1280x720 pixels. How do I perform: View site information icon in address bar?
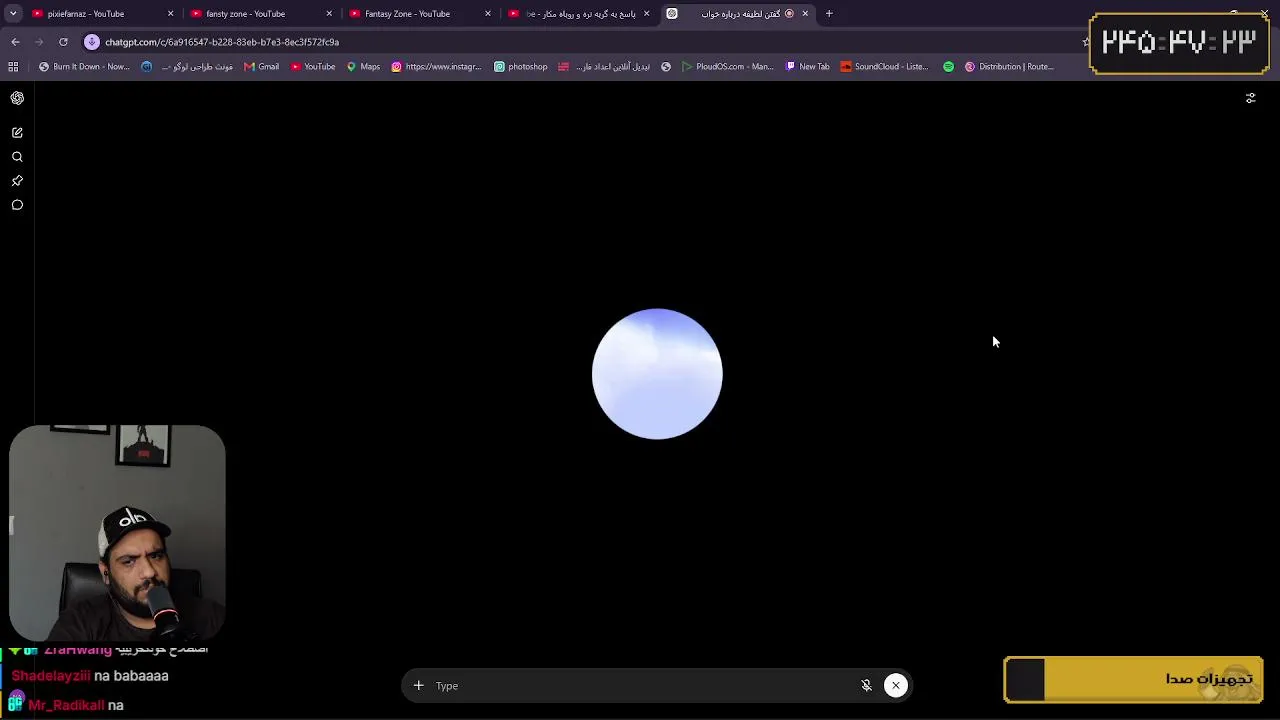point(92,42)
